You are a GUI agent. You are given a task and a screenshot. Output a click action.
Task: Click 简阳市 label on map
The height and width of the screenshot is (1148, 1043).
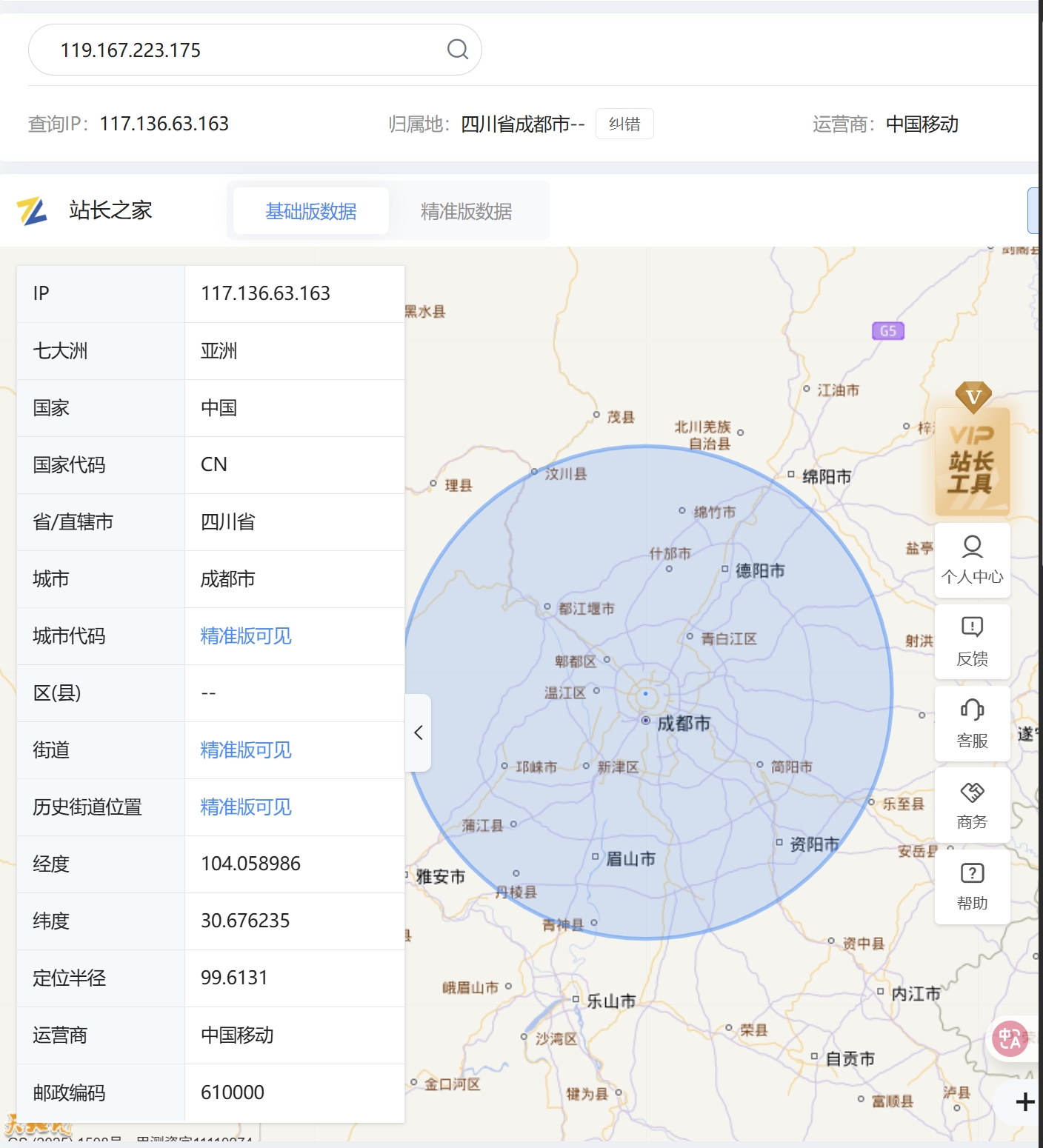point(791,767)
